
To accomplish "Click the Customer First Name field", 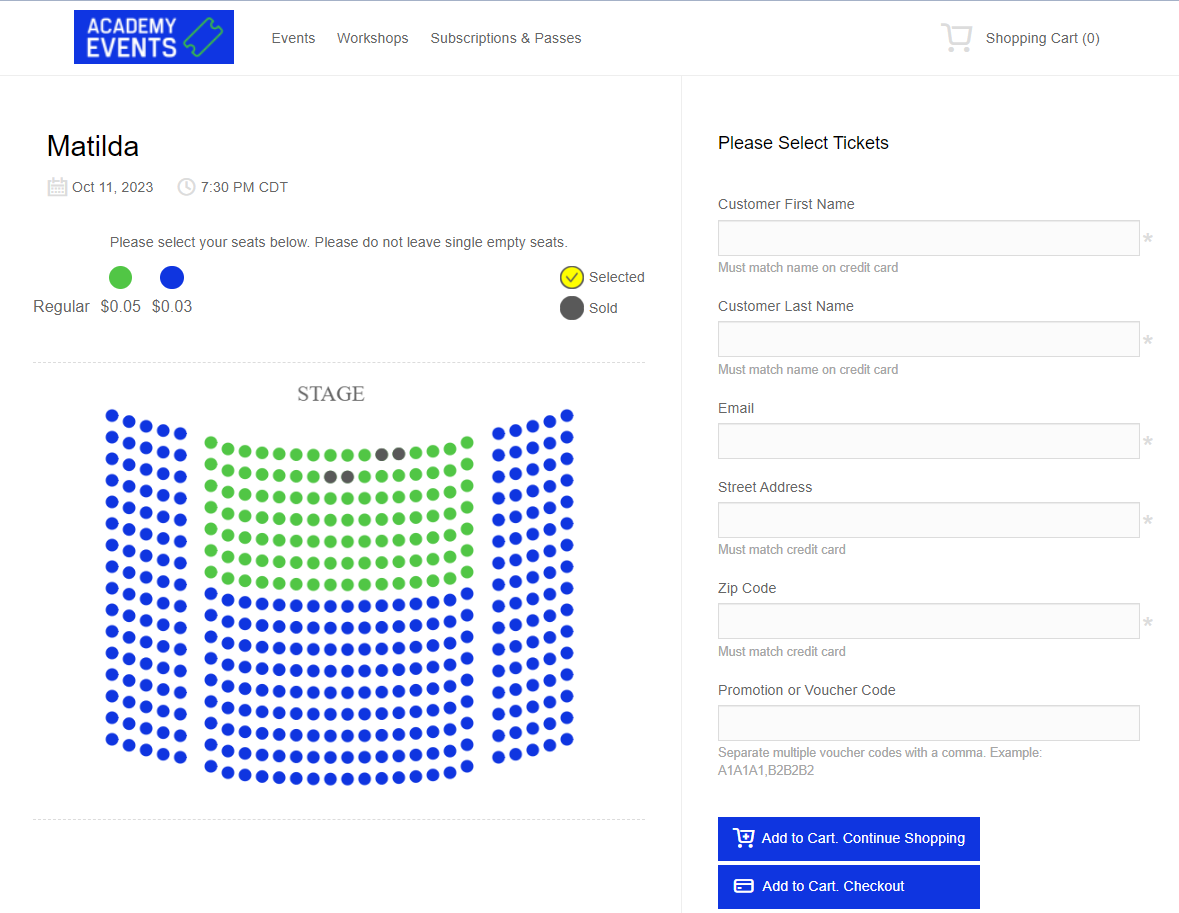I will 928,238.
